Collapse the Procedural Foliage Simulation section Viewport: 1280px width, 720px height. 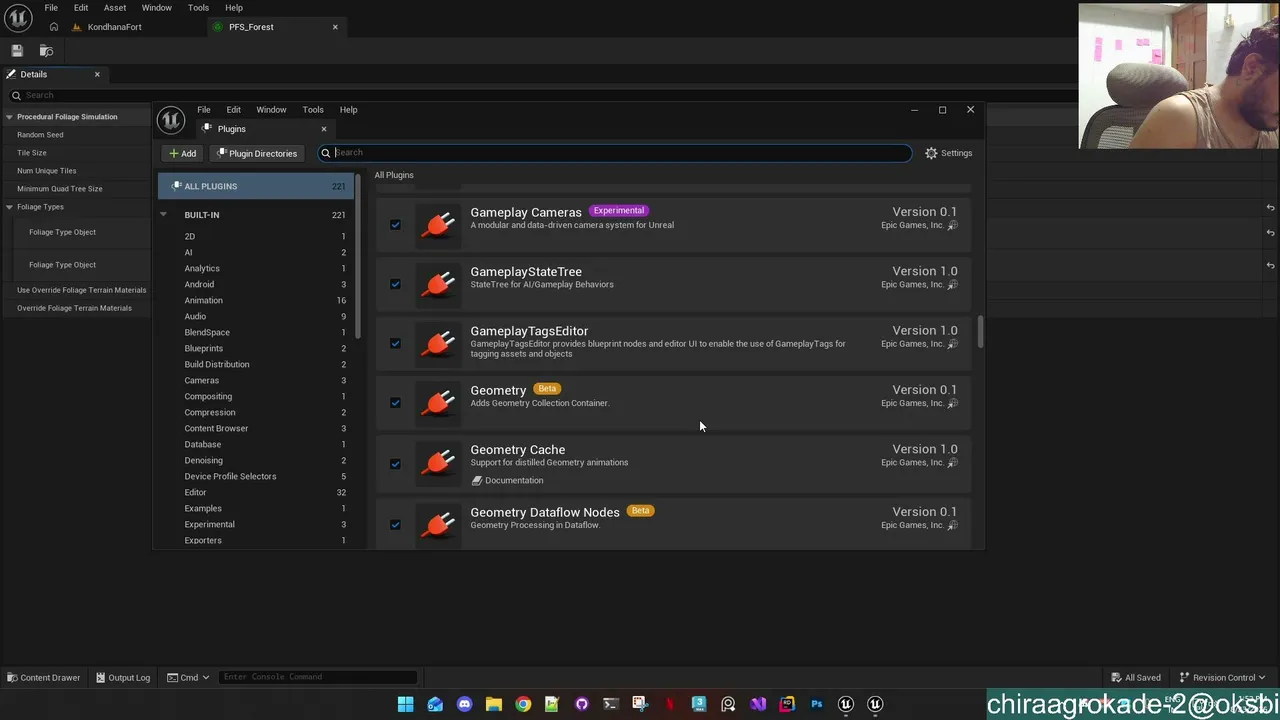pyautogui.click(x=9, y=117)
